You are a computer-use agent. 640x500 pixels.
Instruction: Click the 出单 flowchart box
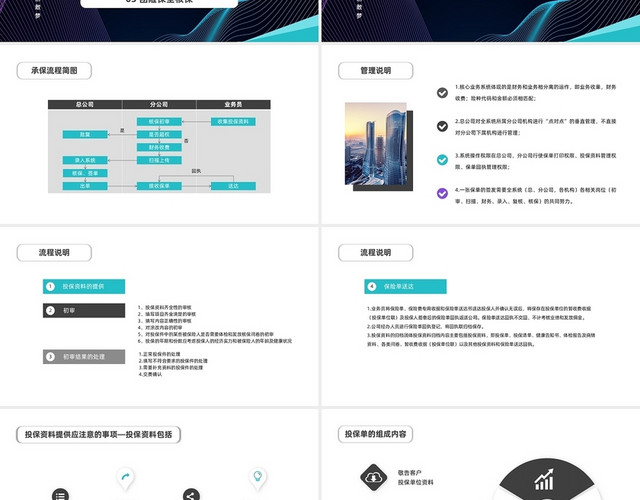tap(85, 186)
